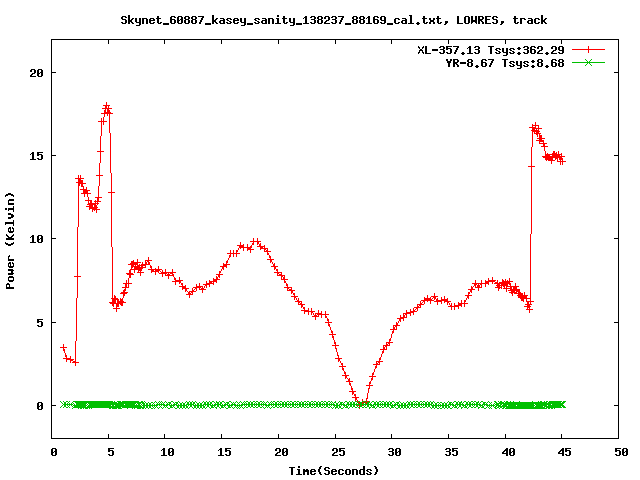
Task: Click the y-axis tick label 20
Action: [36, 73]
